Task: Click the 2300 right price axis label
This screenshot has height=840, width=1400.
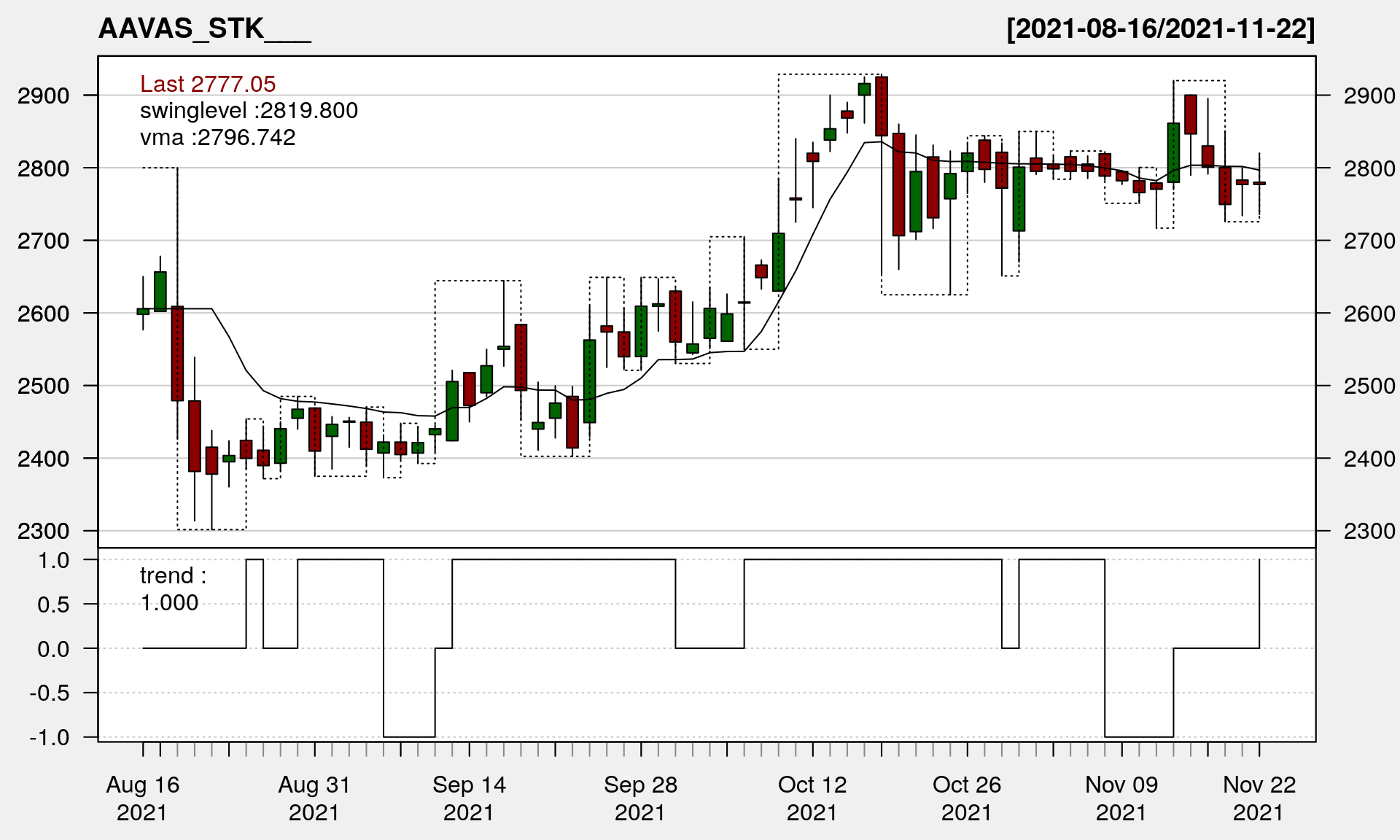Action: point(1369,531)
